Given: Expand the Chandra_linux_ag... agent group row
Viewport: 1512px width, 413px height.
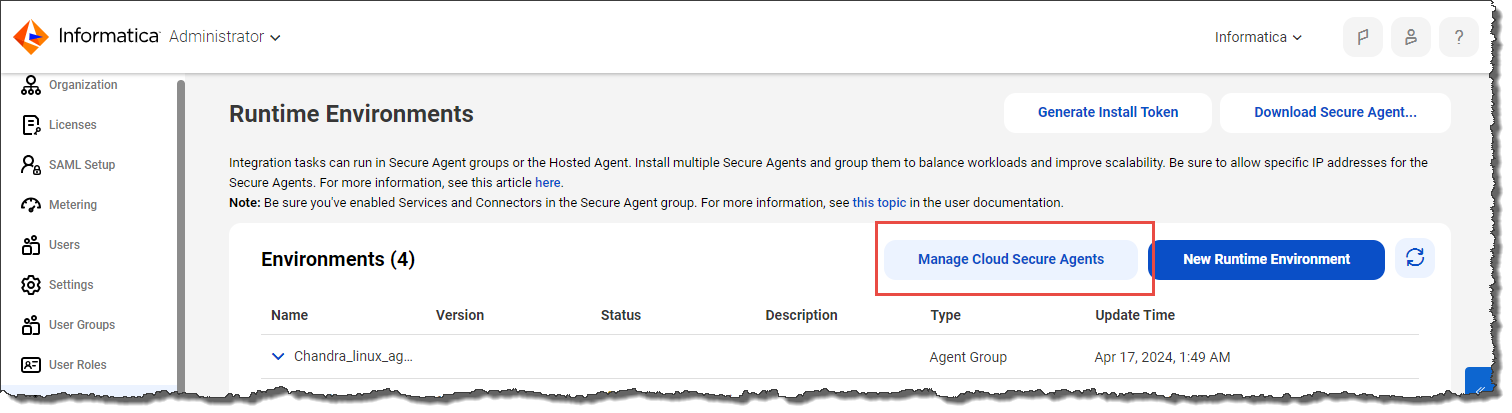Looking at the screenshot, I should click(x=278, y=356).
